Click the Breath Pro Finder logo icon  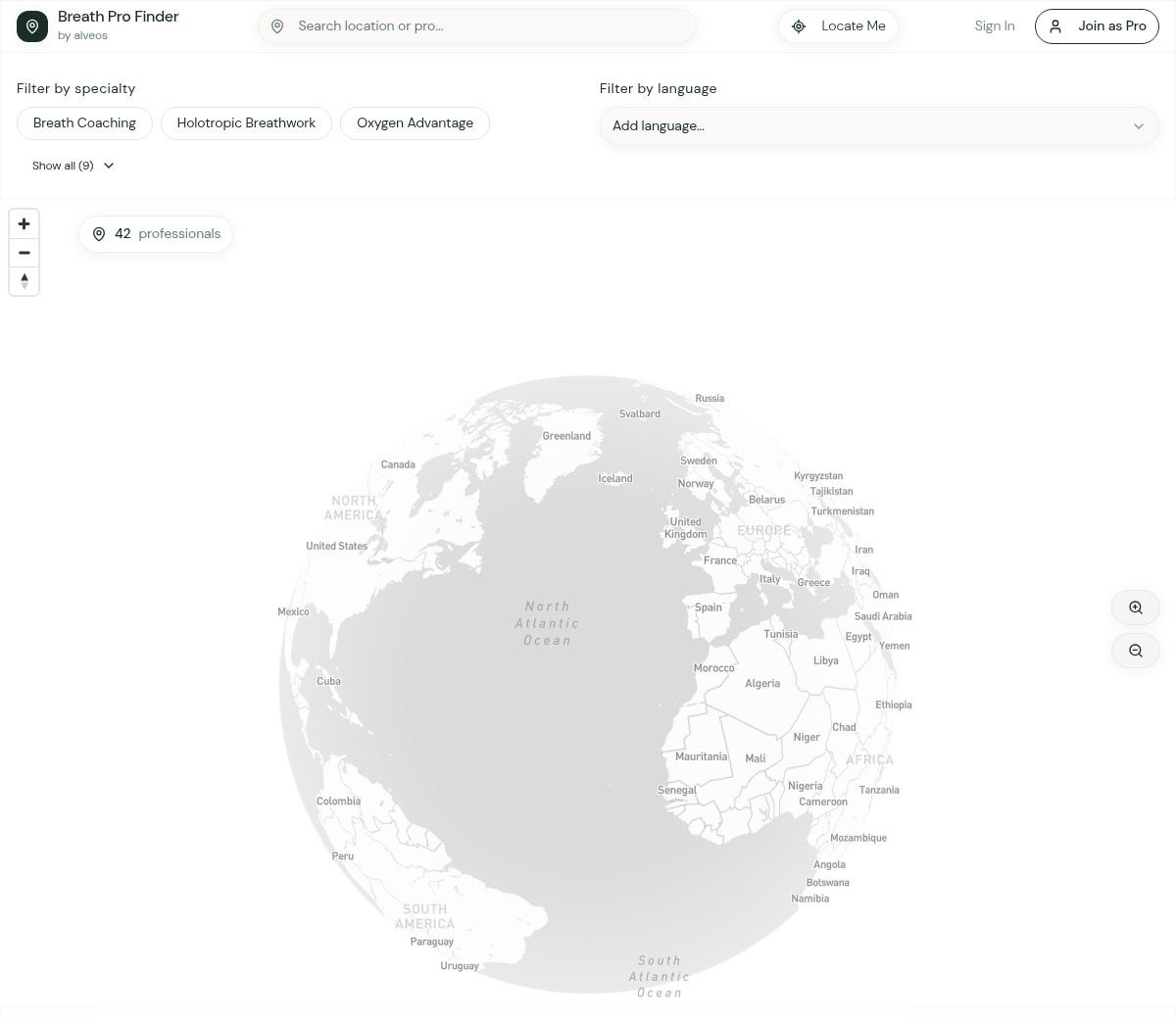point(32,26)
